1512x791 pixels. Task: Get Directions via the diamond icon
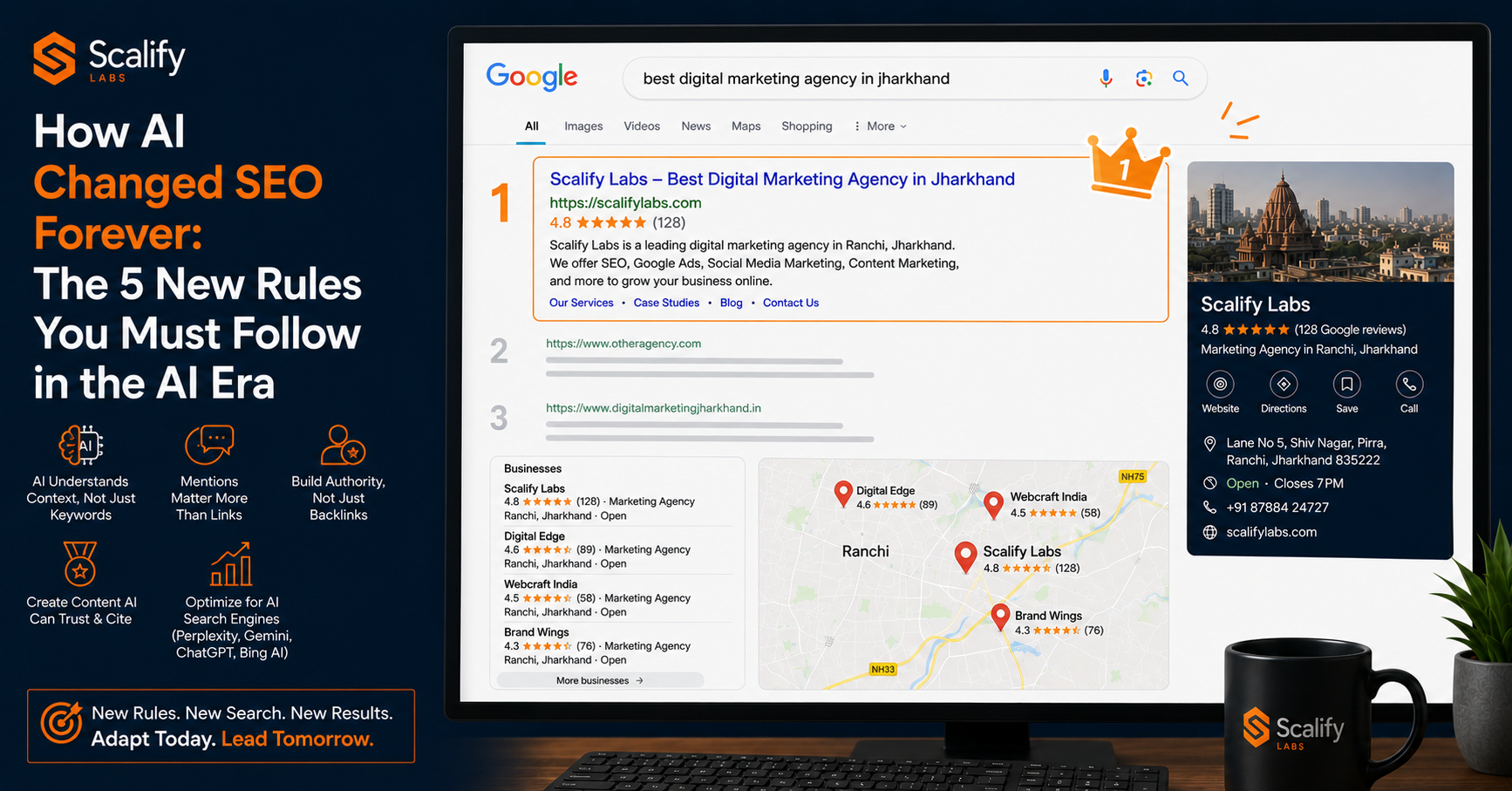(x=1284, y=384)
